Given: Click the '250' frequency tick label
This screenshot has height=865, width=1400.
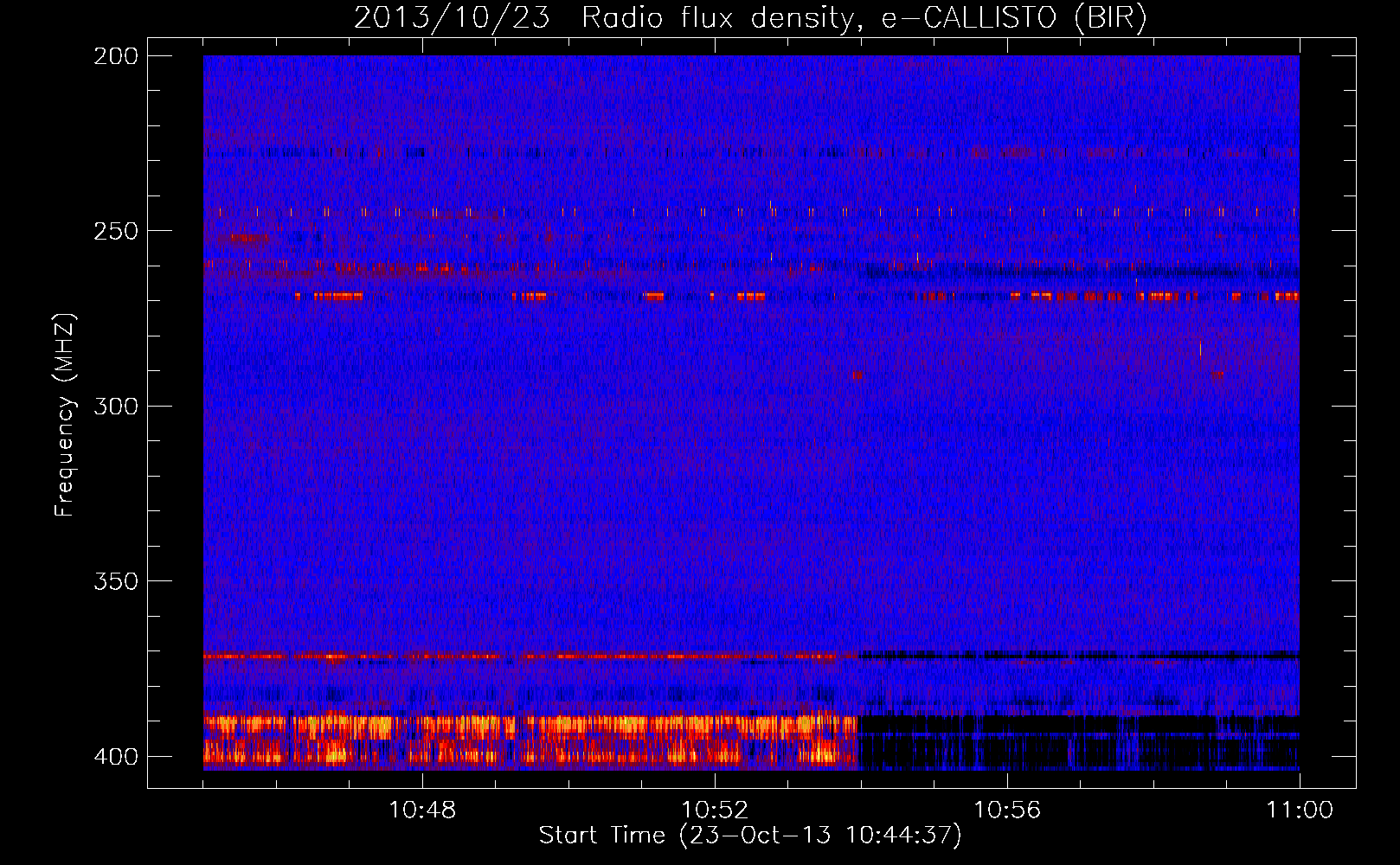Looking at the screenshot, I should (116, 231).
